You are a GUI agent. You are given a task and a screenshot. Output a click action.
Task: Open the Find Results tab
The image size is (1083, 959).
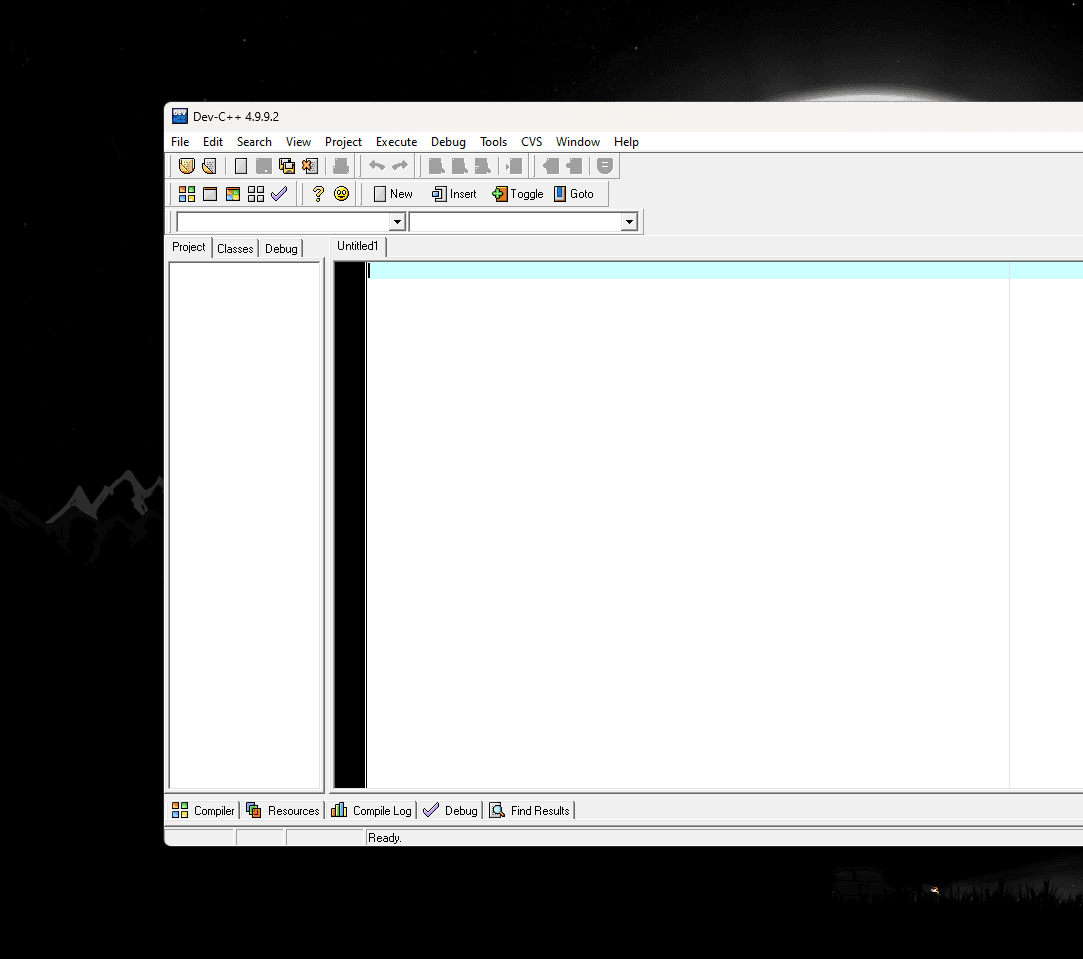[530, 810]
